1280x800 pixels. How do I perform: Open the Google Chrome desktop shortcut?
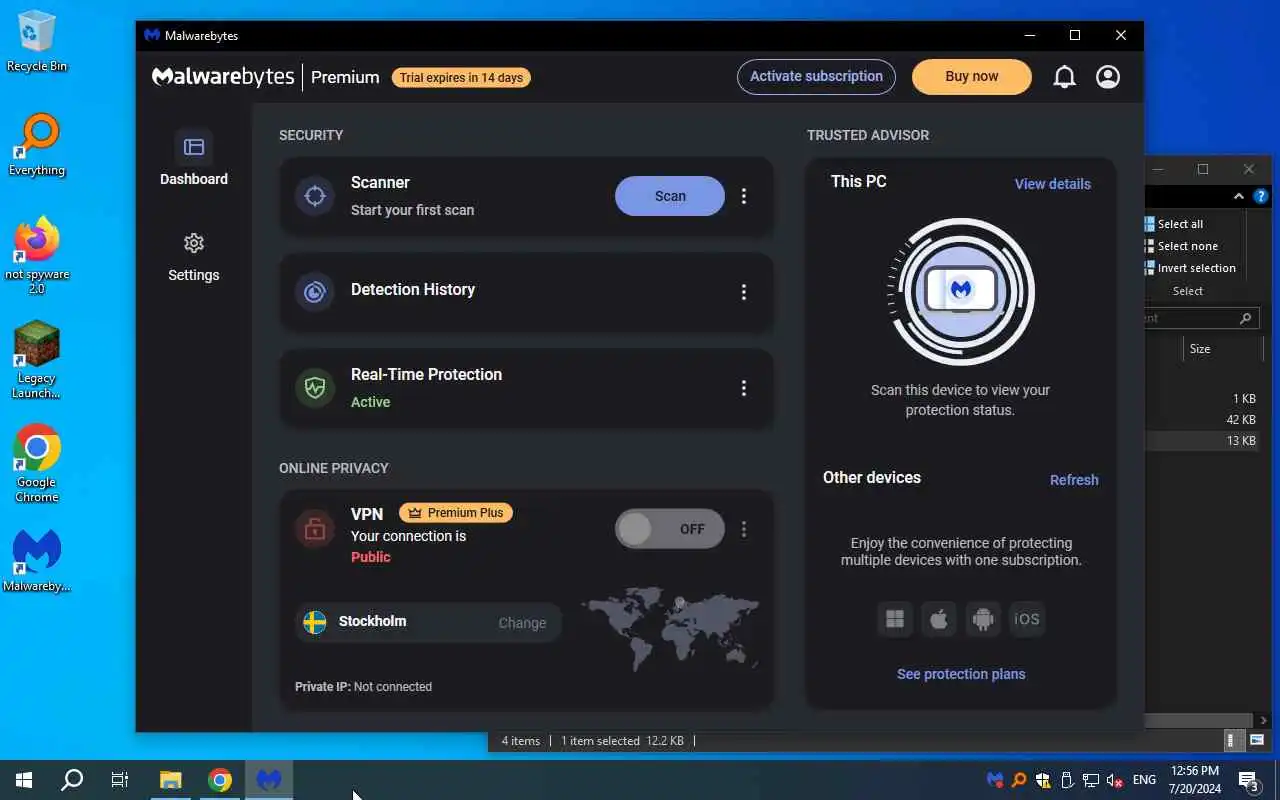click(x=37, y=464)
